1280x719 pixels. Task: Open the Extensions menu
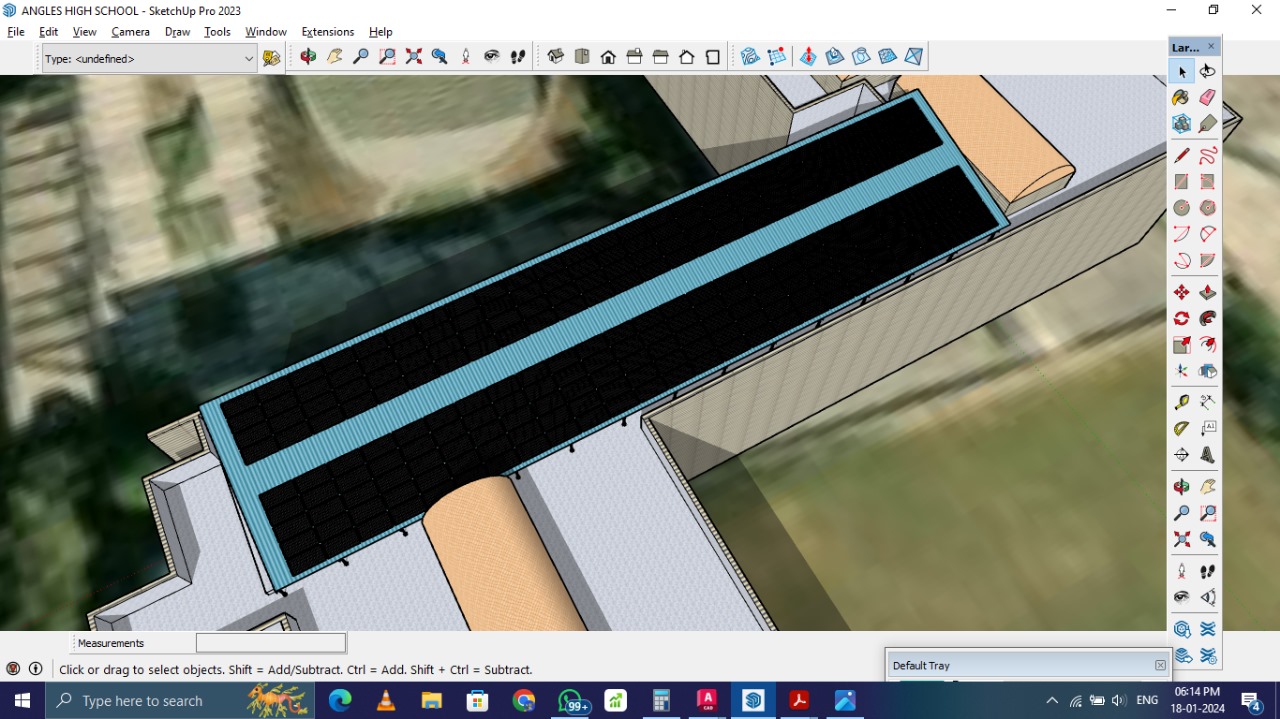tap(328, 32)
